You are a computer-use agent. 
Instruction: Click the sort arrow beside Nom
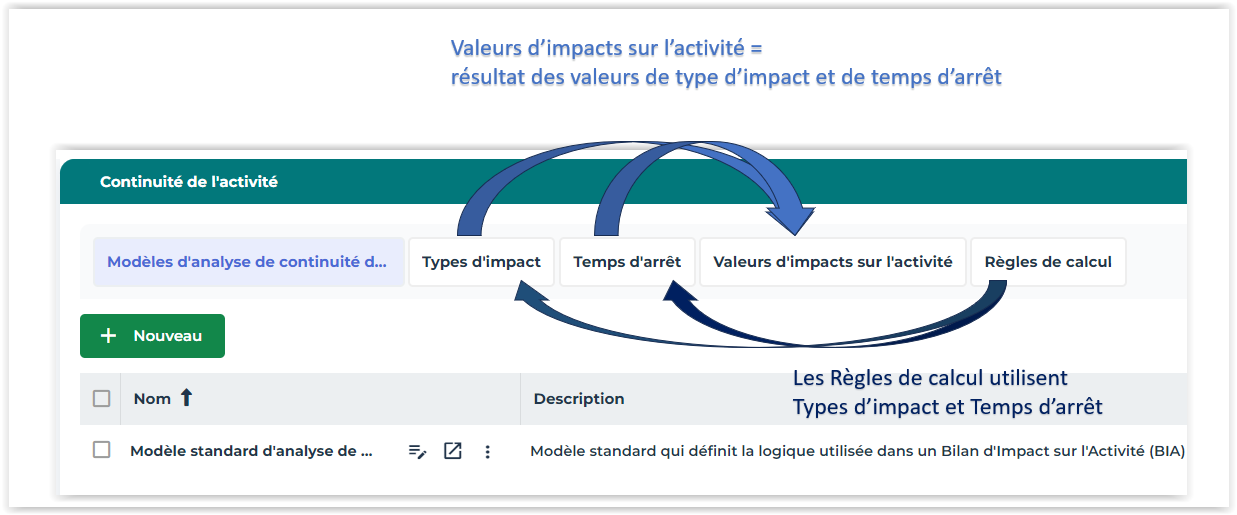click(186, 398)
